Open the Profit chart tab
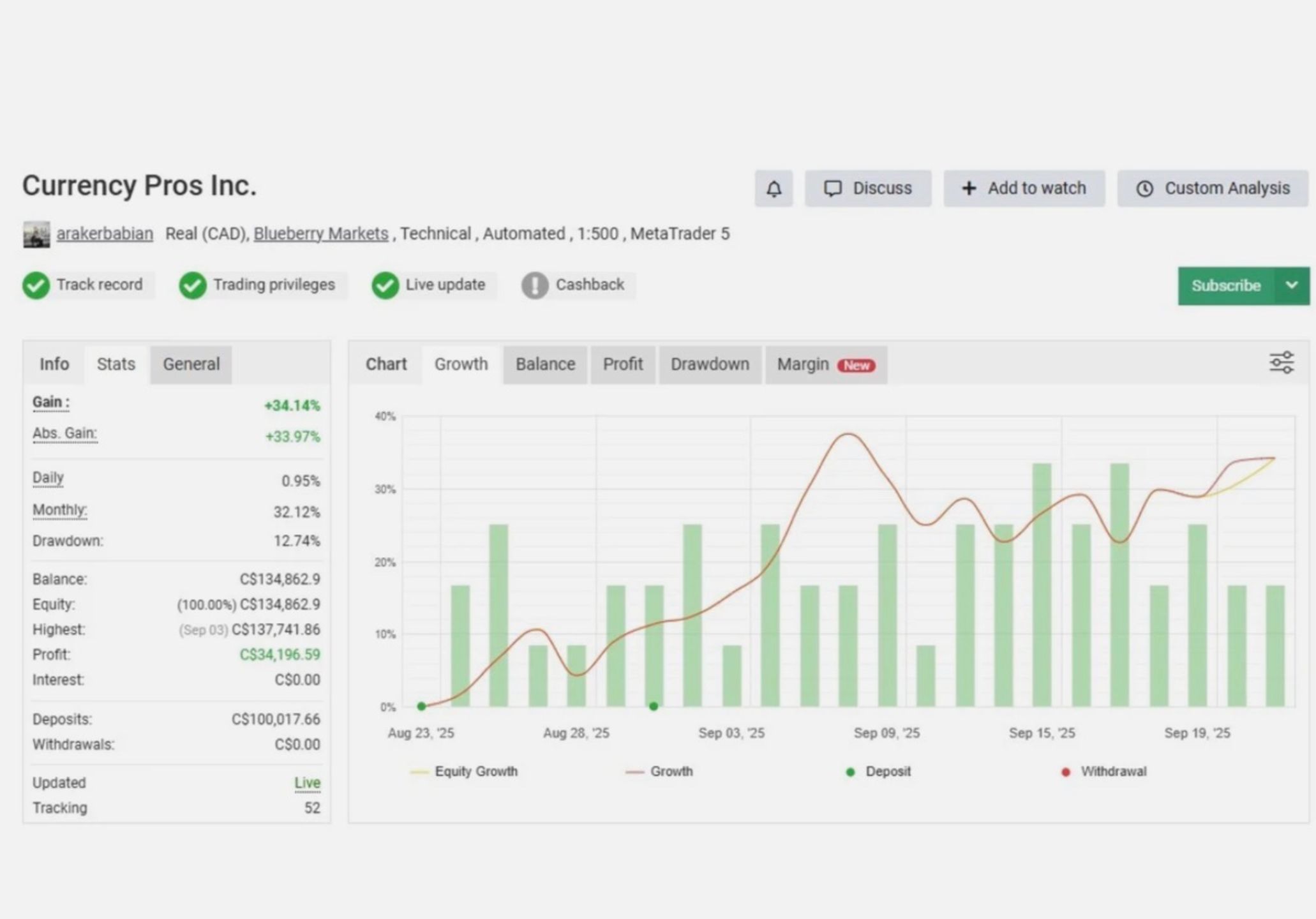Viewport: 1316px width, 919px height. [x=623, y=364]
